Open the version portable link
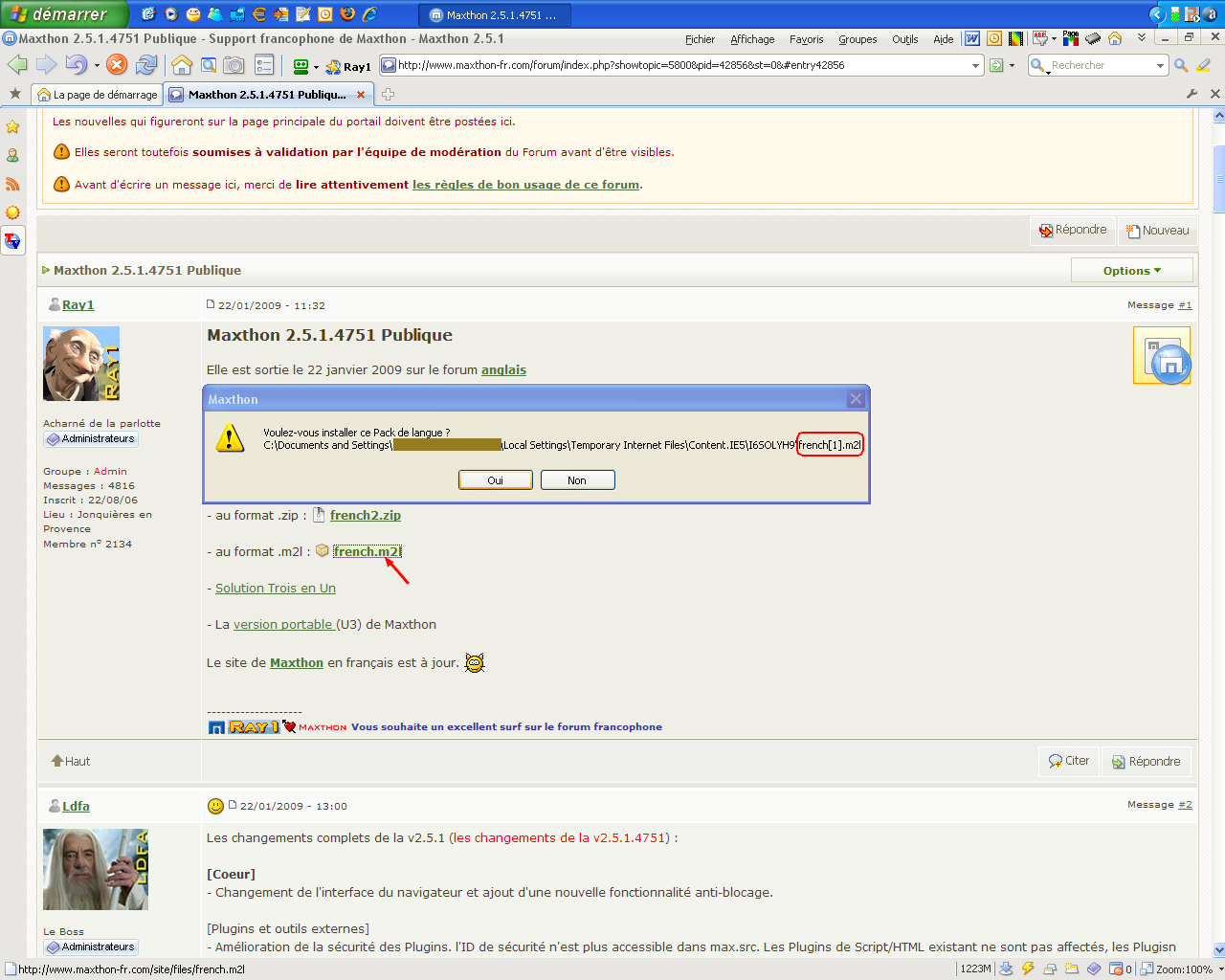The width and height of the screenshot is (1225, 980). click(x=283, y=625)
